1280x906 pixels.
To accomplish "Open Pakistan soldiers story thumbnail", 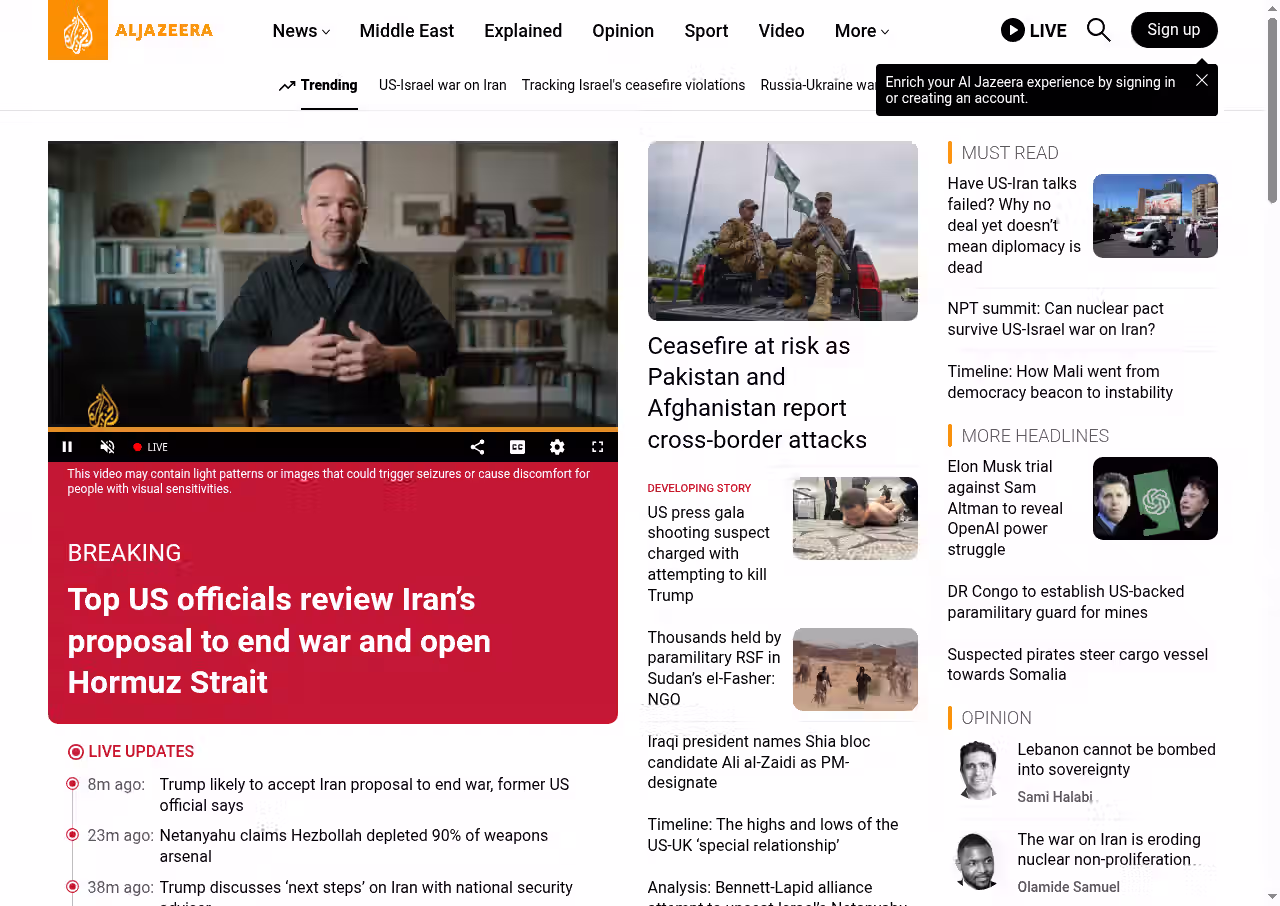I will coord(782,231).
